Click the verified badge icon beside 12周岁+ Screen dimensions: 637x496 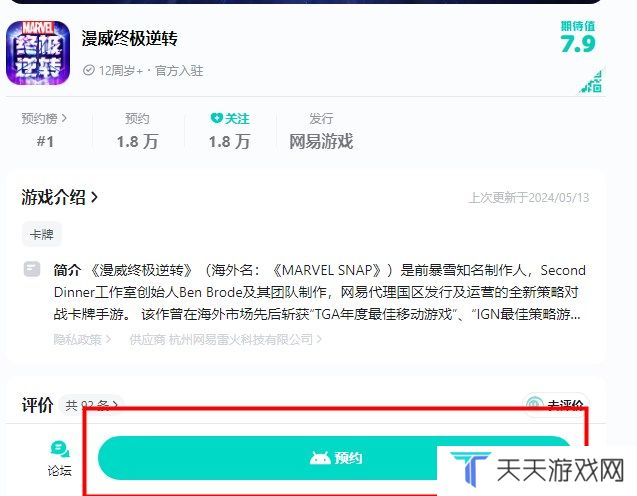[89, 70]
